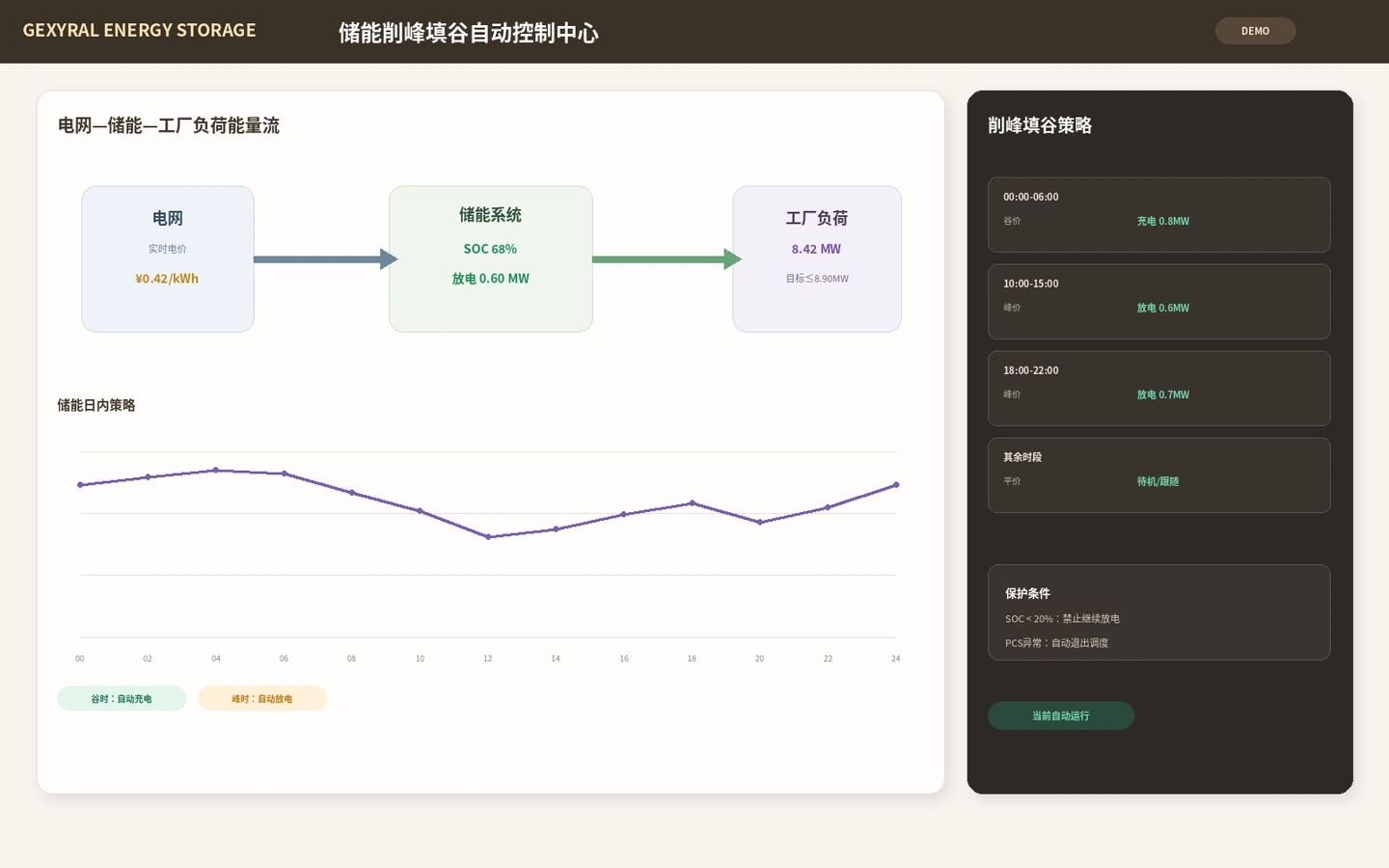
Task: Click the chart data point at hour 12
Action: point(488,537)
